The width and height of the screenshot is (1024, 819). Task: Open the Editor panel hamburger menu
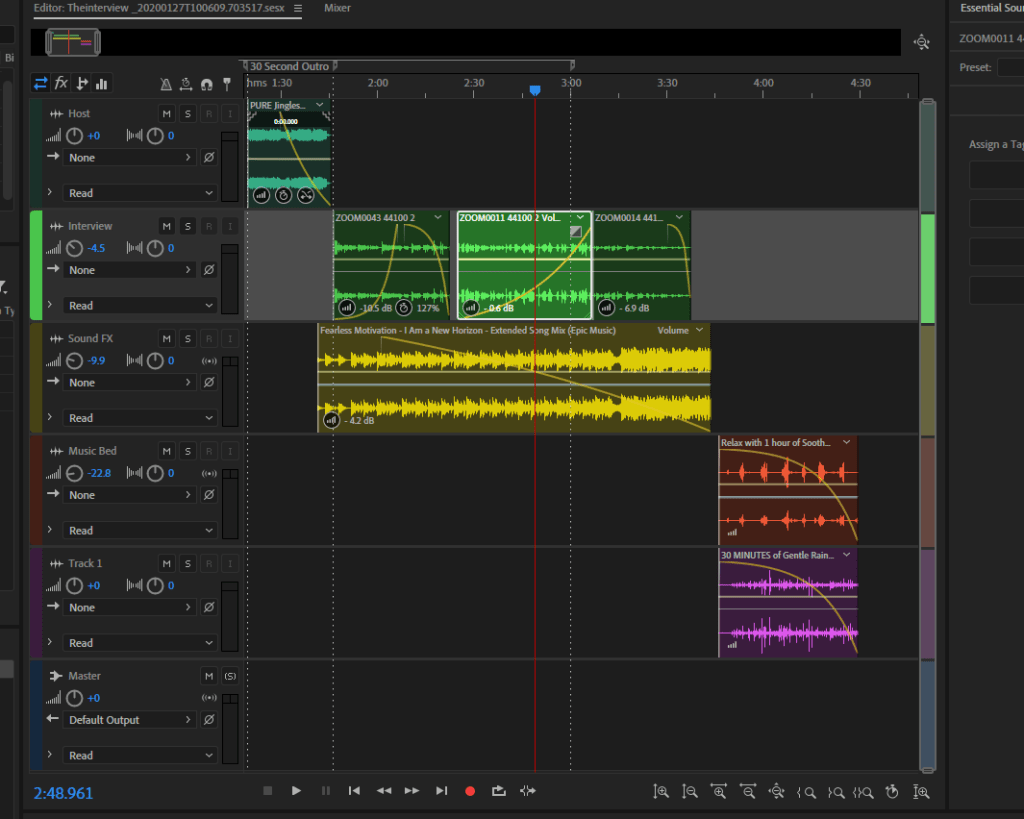pyautogui.click(x=297, y=8)
